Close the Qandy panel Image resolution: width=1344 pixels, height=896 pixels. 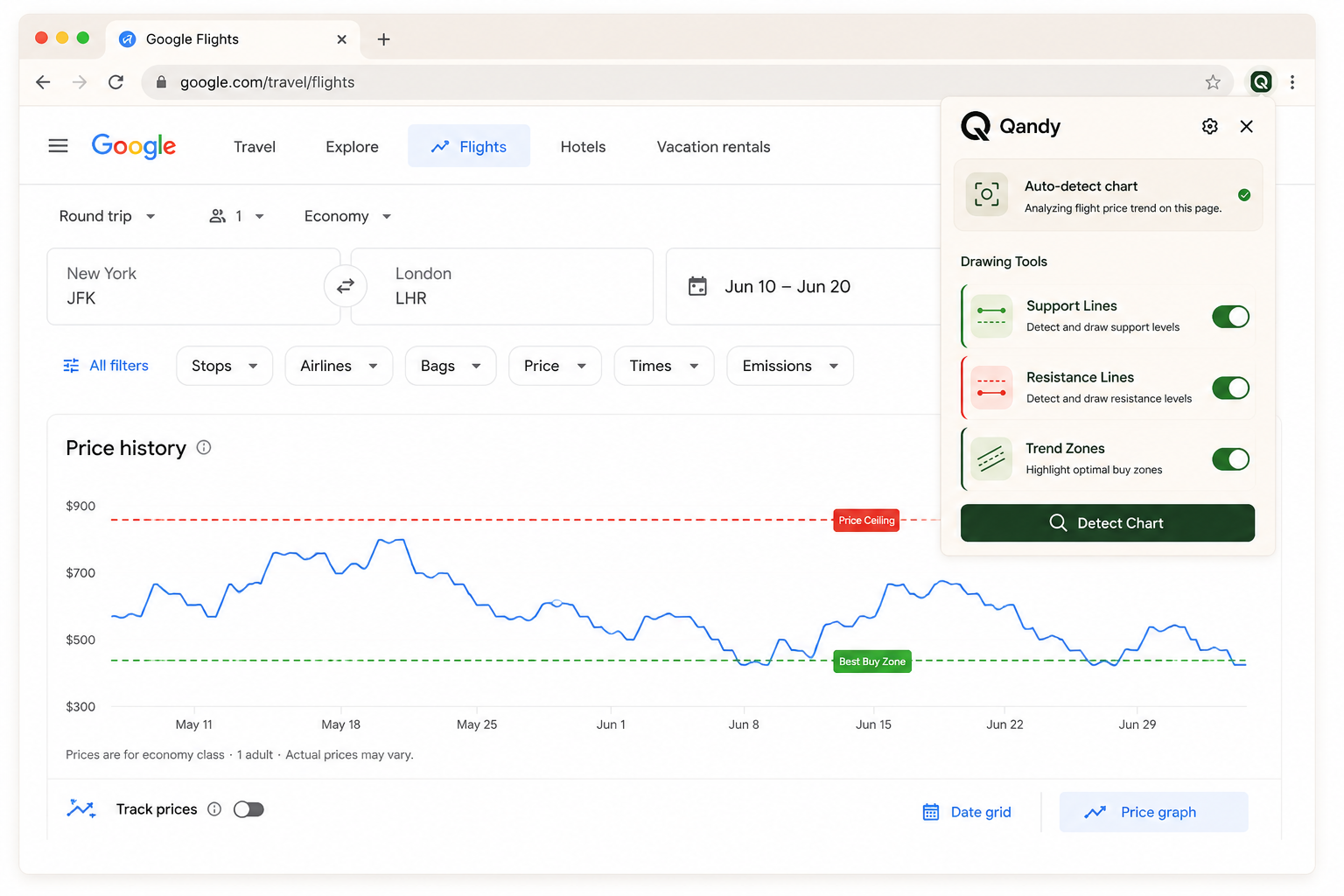pyautogui.click(x=1247, y=127)
